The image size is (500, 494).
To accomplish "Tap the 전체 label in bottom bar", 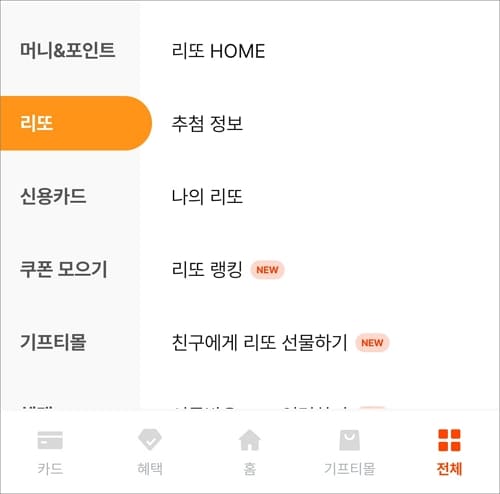I will (449, 469).
